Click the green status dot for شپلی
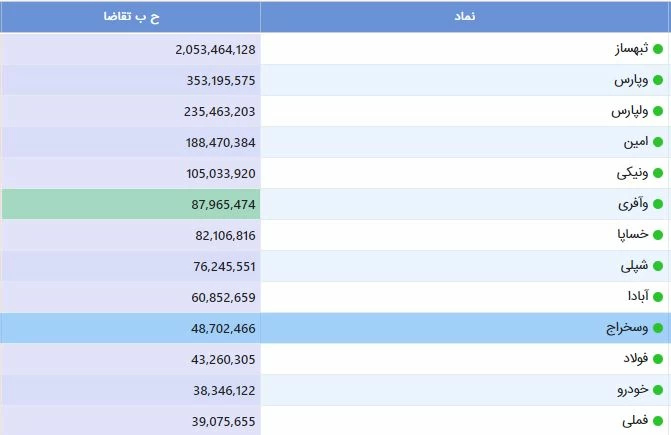Screen dimensions: 671x435 [x=657, y=266]
